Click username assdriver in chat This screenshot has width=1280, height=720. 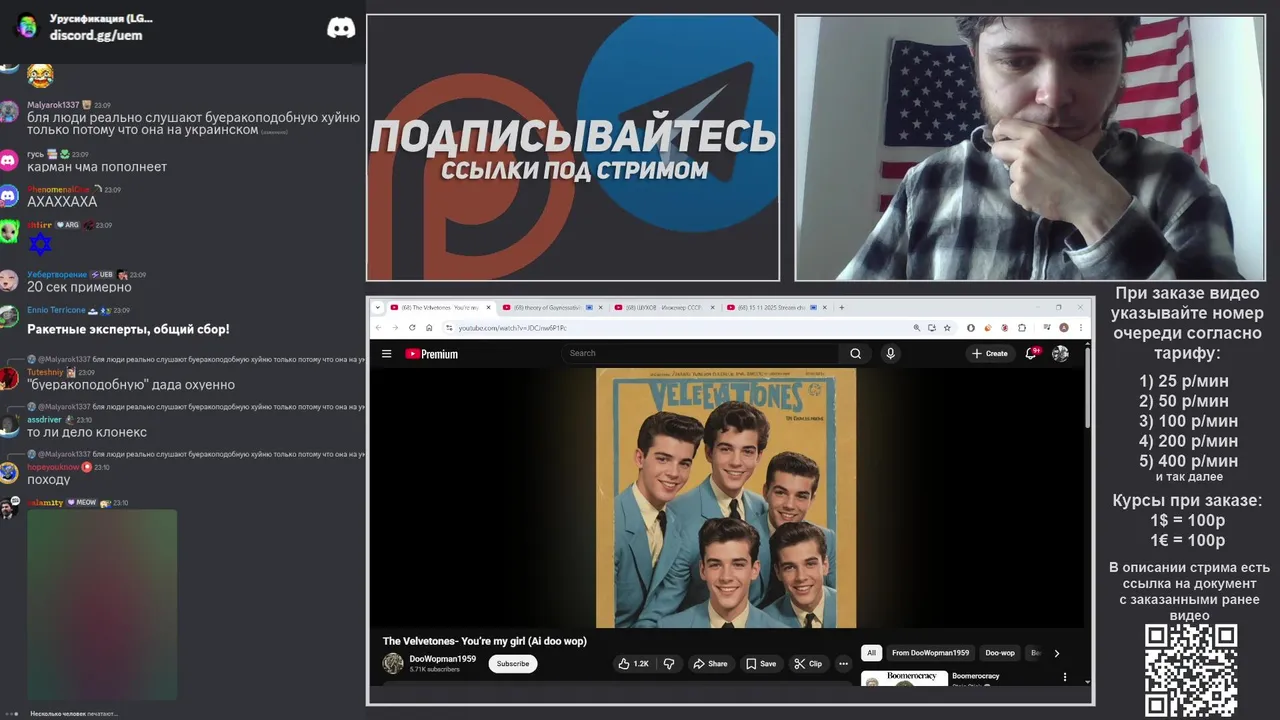click(44, 420)
